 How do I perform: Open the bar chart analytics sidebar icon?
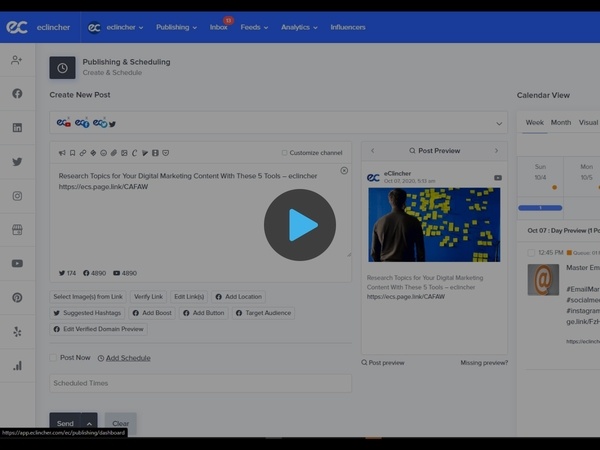coord(17,365)
